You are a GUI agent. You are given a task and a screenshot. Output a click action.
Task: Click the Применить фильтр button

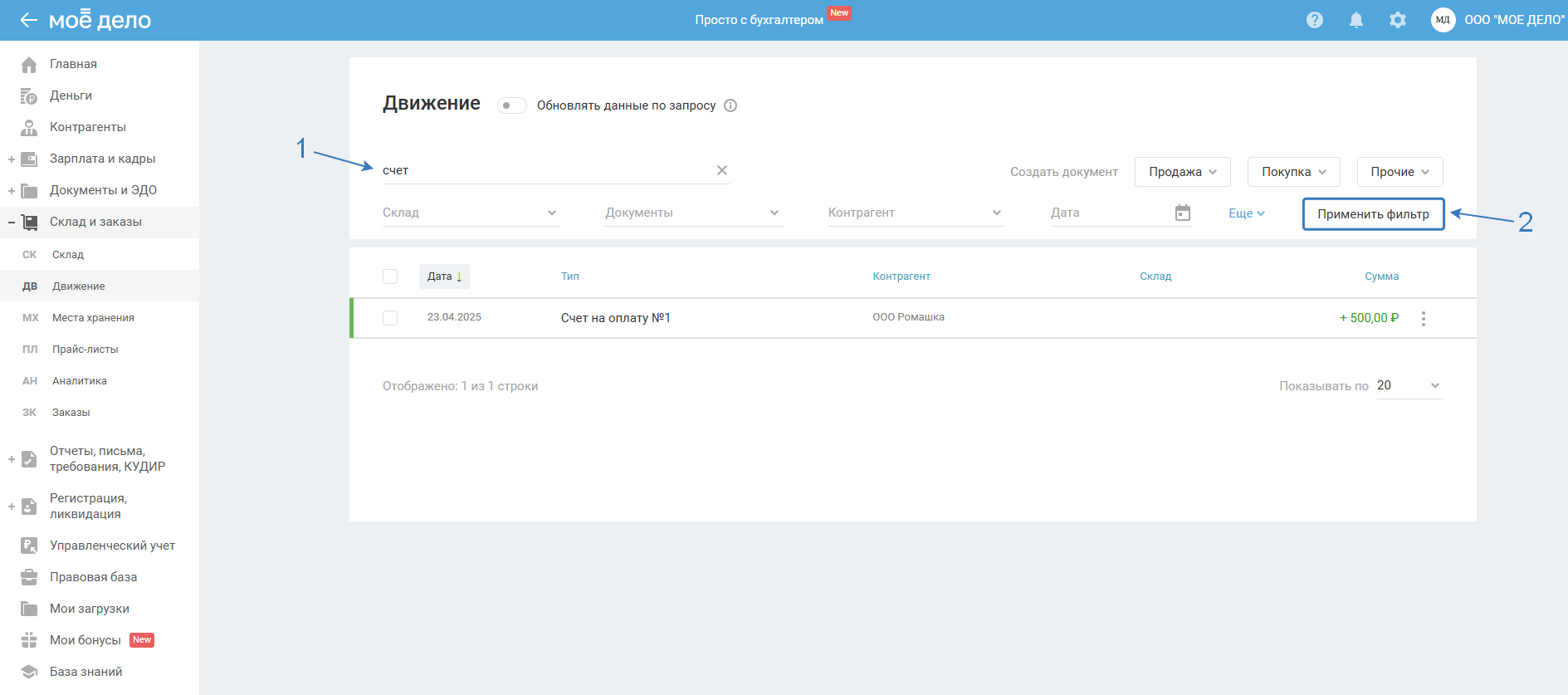[x=1374, y=214]
